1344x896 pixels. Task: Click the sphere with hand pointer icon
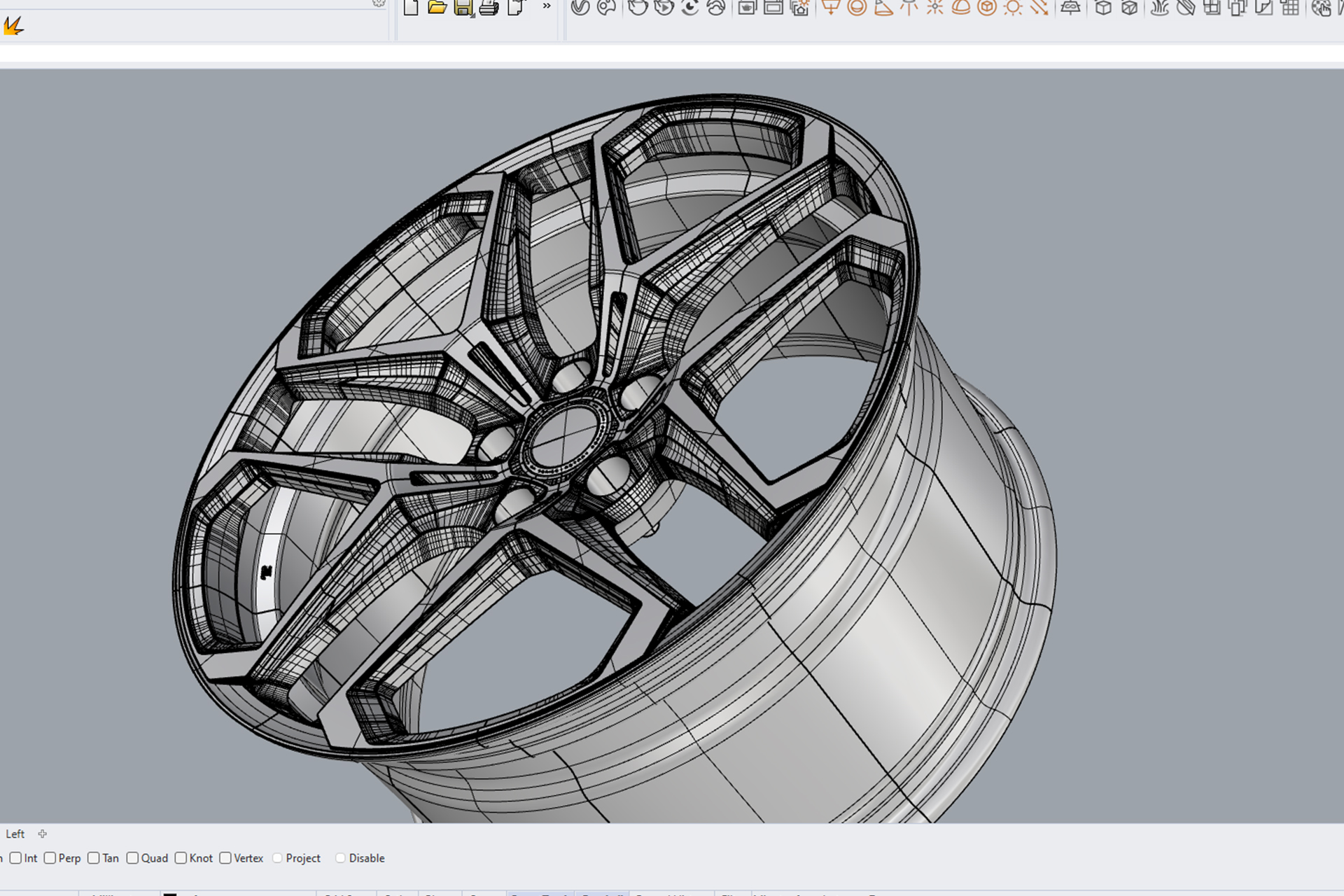pos(1322,7)
